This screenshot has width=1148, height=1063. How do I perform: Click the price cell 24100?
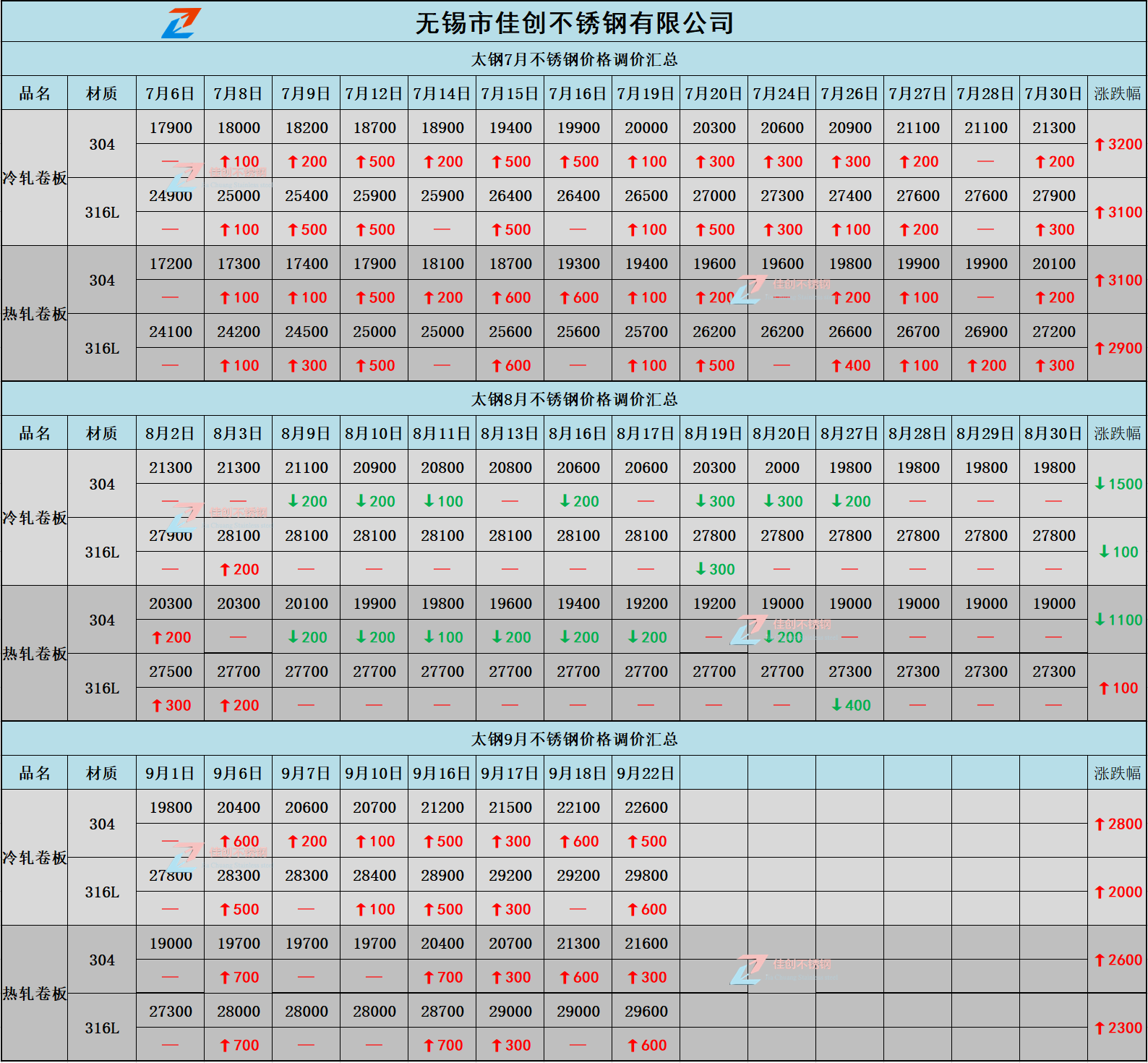(x=171, y=331)
